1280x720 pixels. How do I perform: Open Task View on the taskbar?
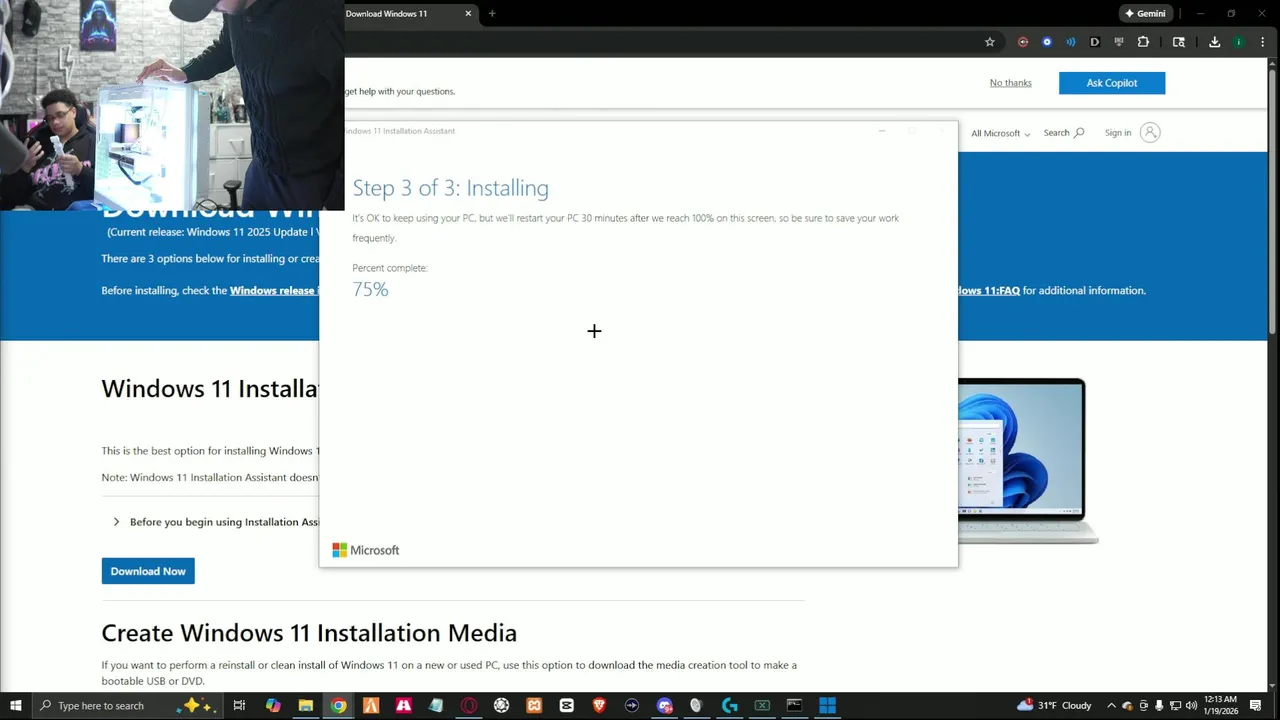(239, 706)
